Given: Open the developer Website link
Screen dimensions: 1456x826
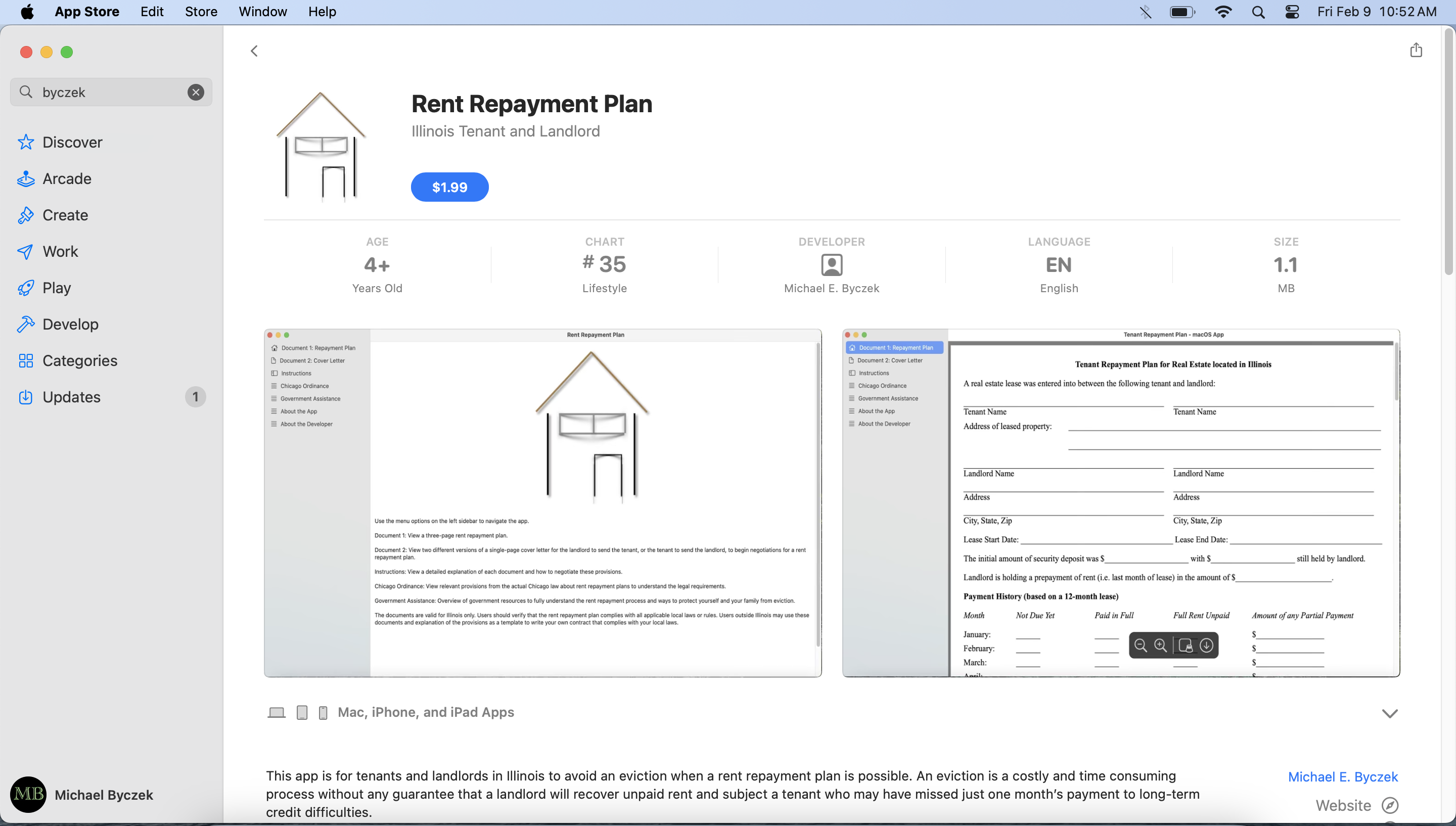Looking at the screenshot, I should click(1343, 805).
